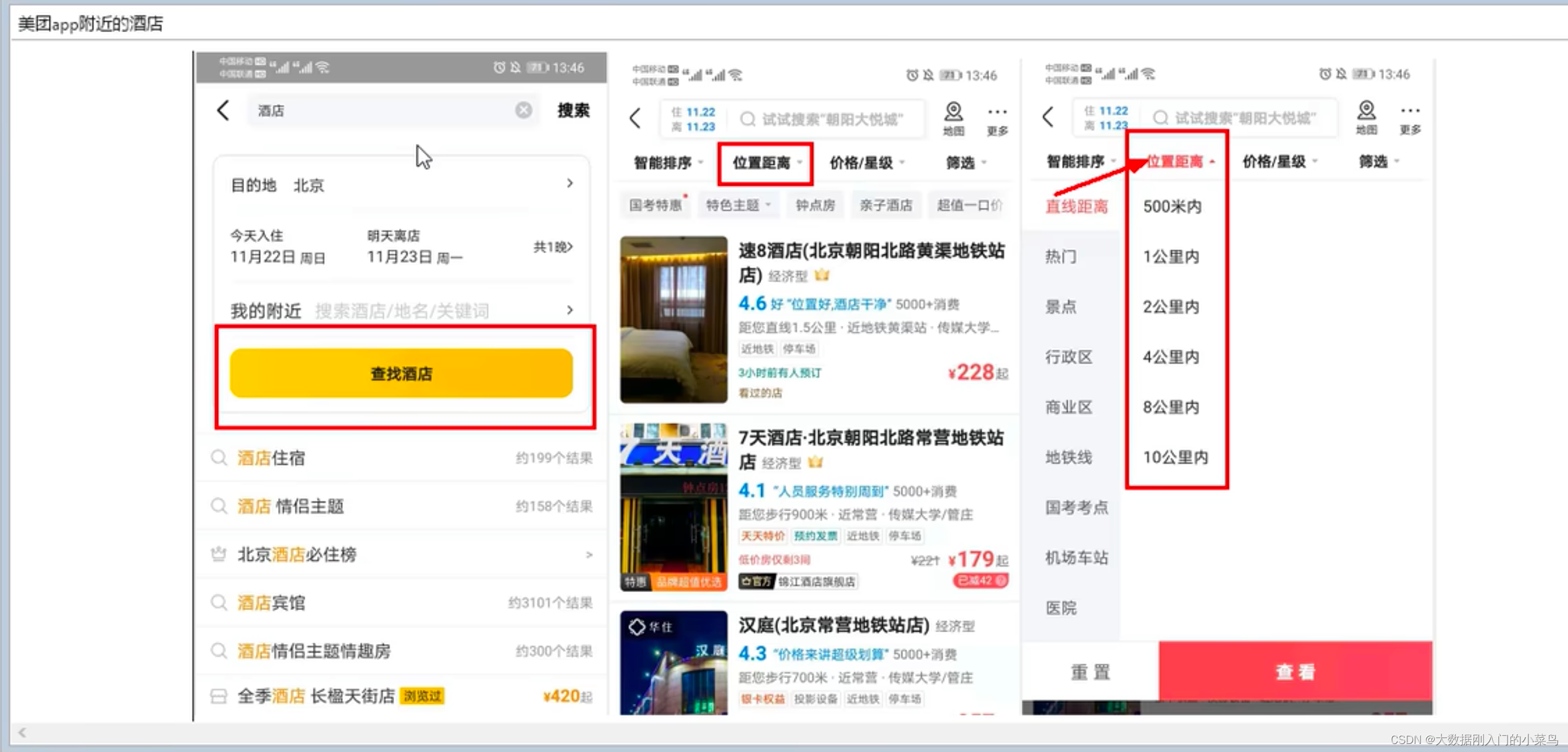Open 更多 in distance filter screen
The width and height of the screenshot is (1568, 752).
[x=1410, y=119]
